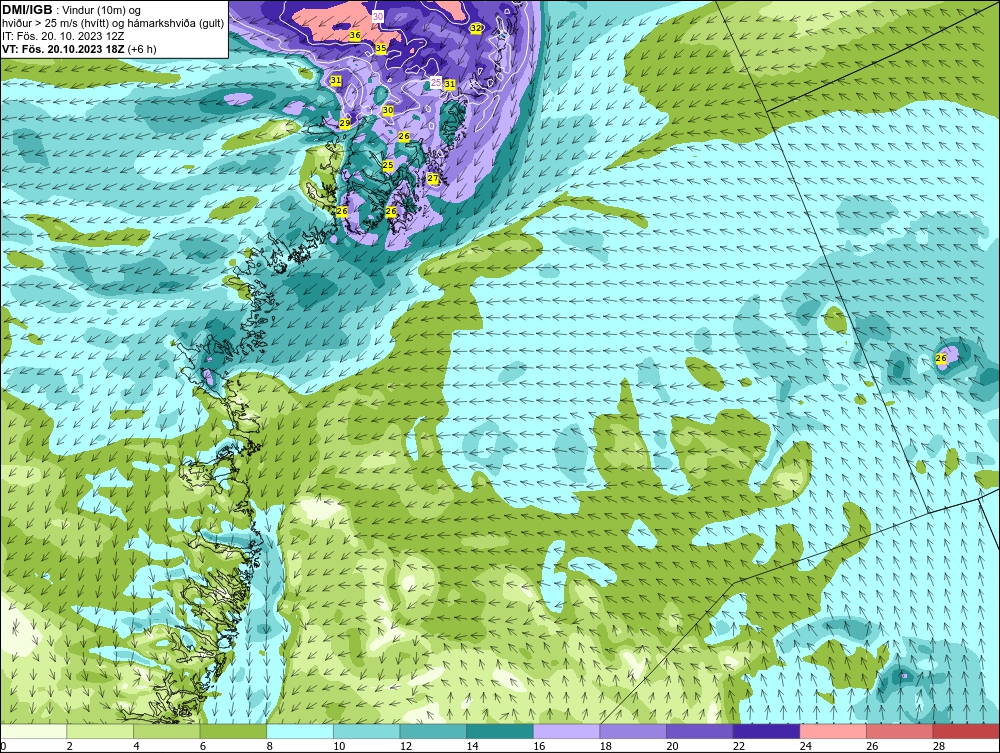The height and width of the screenshot is (753, 1000).
Task: Click the 'DMI/IGB : Vindur (10m) og' title line
Action: [x=72, y=10]
